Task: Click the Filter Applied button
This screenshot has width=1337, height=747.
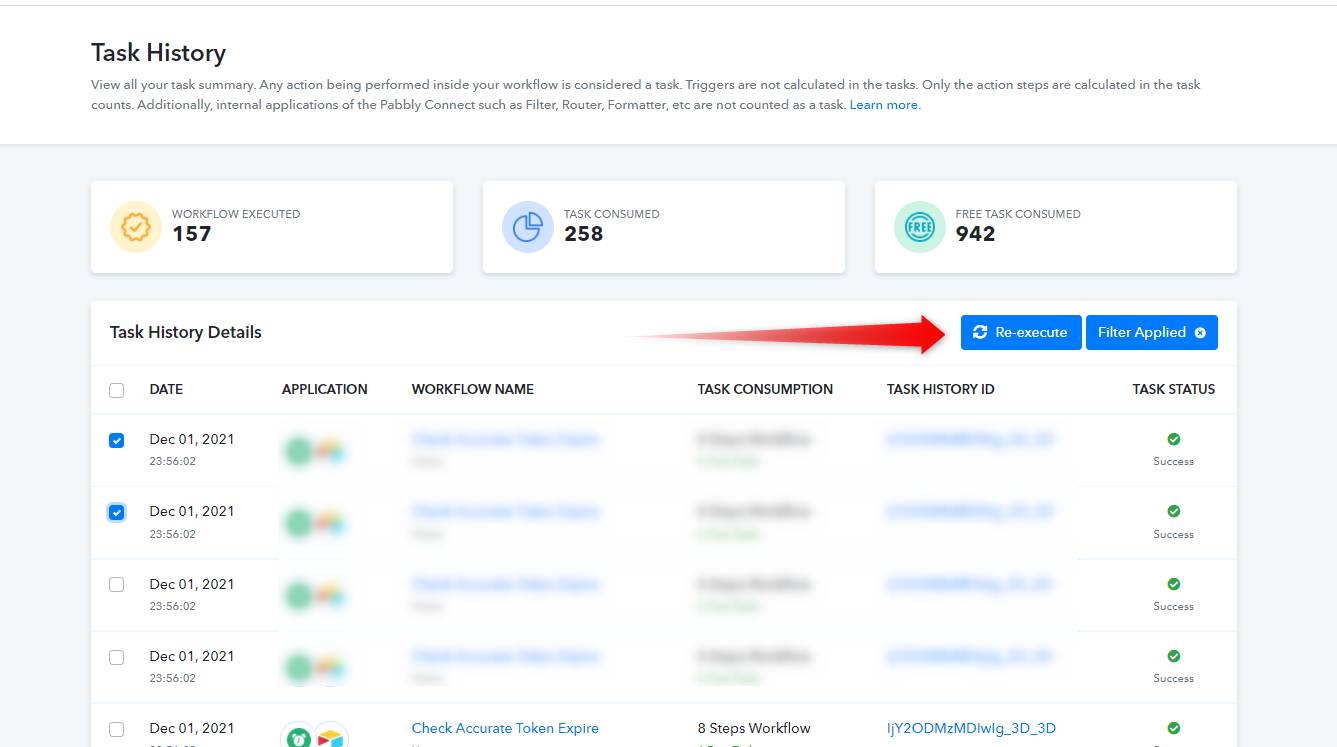Action: click(x=1152, y=333)
